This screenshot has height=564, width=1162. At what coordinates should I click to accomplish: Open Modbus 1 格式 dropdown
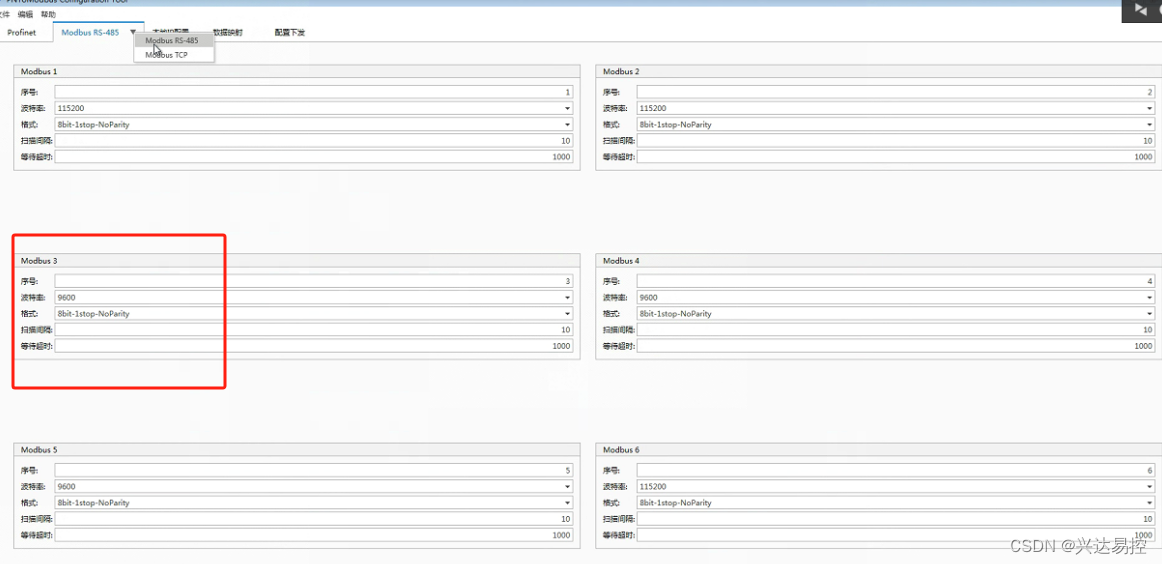click(x=313, y=125)
